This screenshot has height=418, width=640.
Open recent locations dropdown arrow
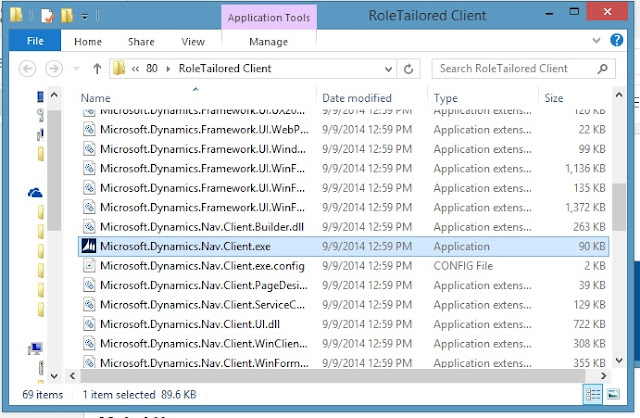coord(76,69)
